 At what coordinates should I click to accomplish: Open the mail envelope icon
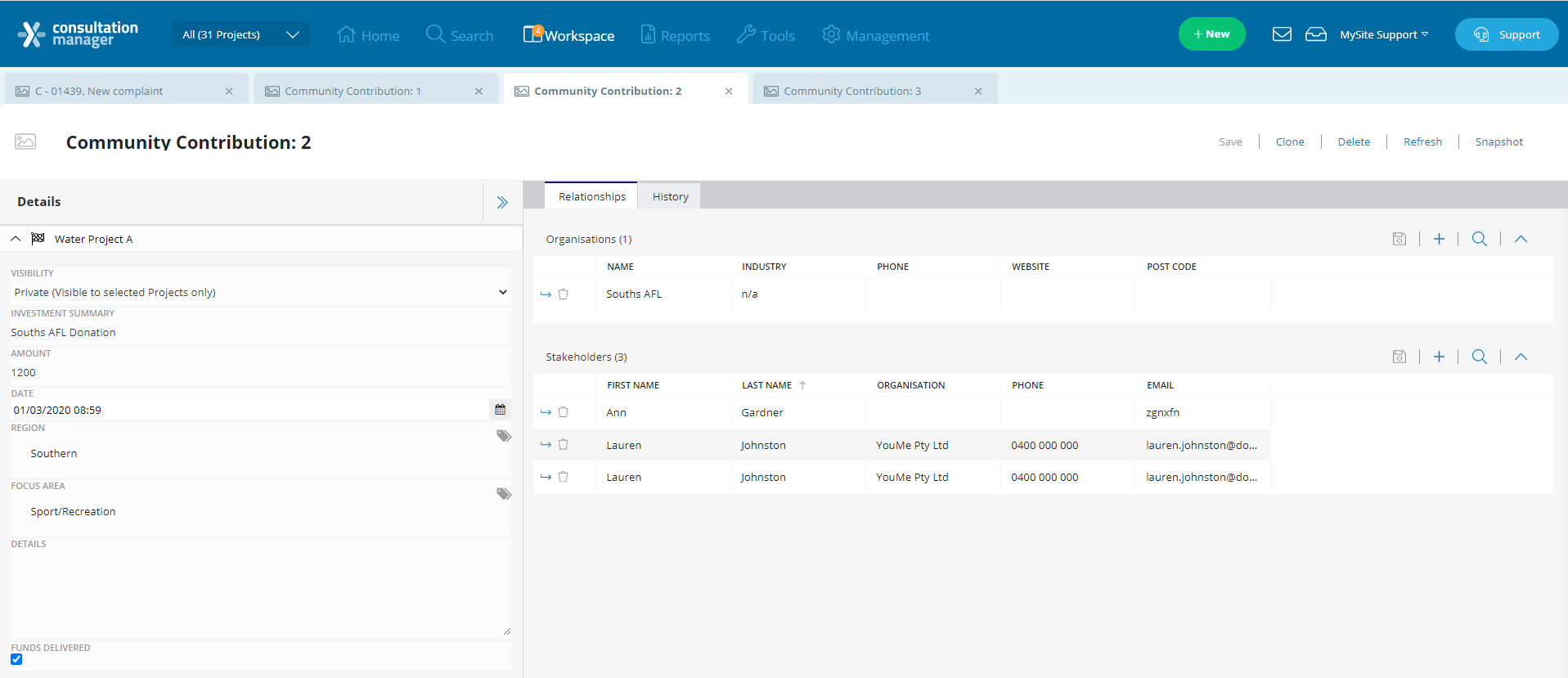[1282, 34]
